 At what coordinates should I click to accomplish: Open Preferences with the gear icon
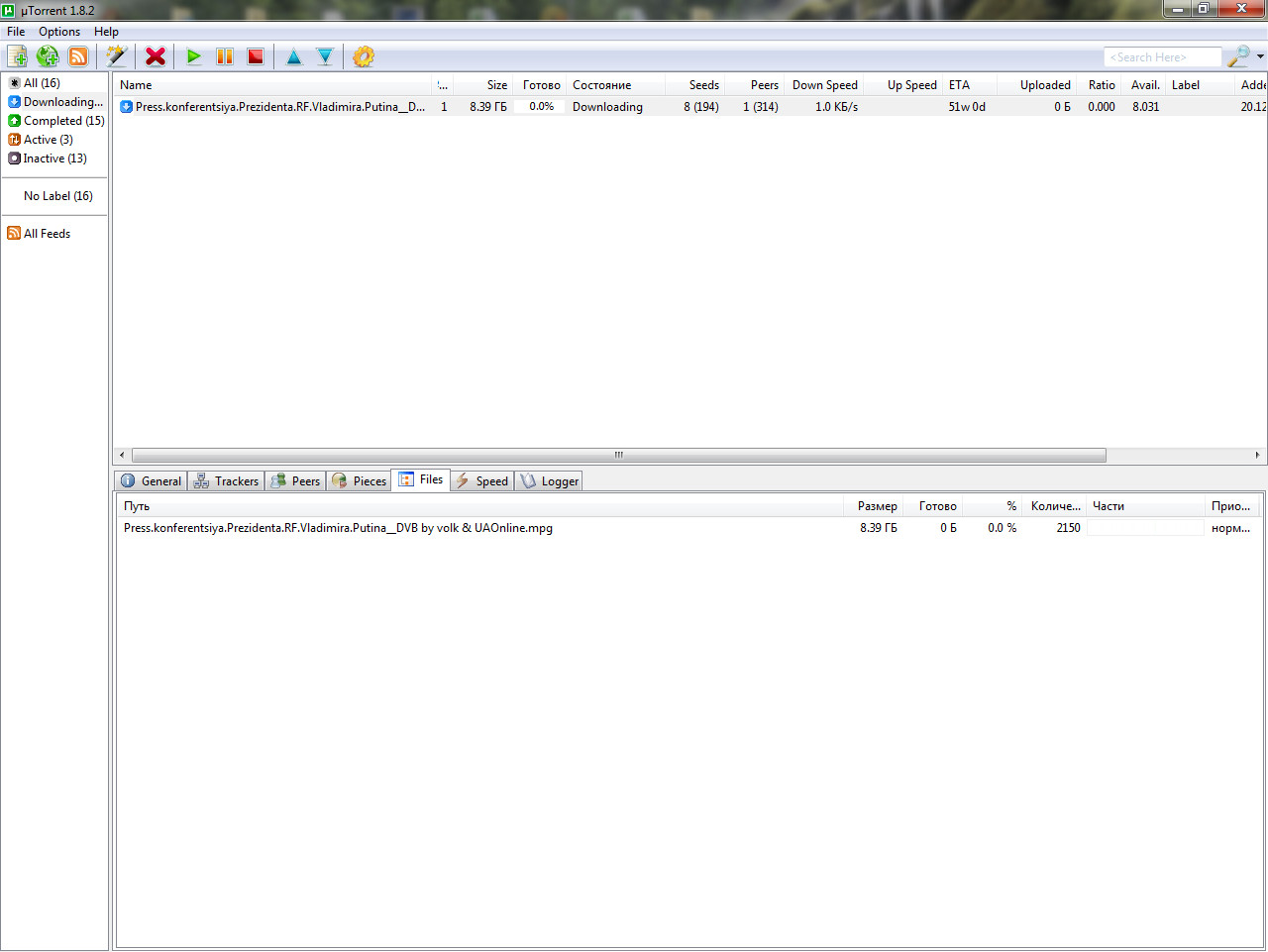coord(364,56)
